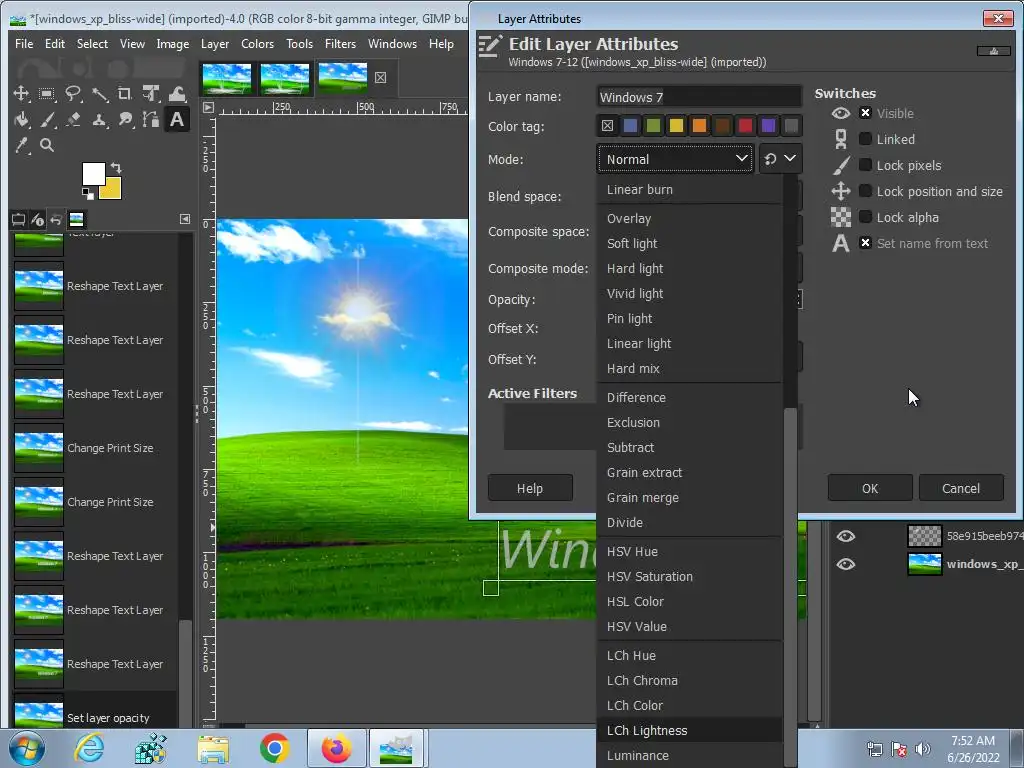This screenshot has width=1024, height=768.
Task: Select the Smudge tool
Action: pos(125,120)
